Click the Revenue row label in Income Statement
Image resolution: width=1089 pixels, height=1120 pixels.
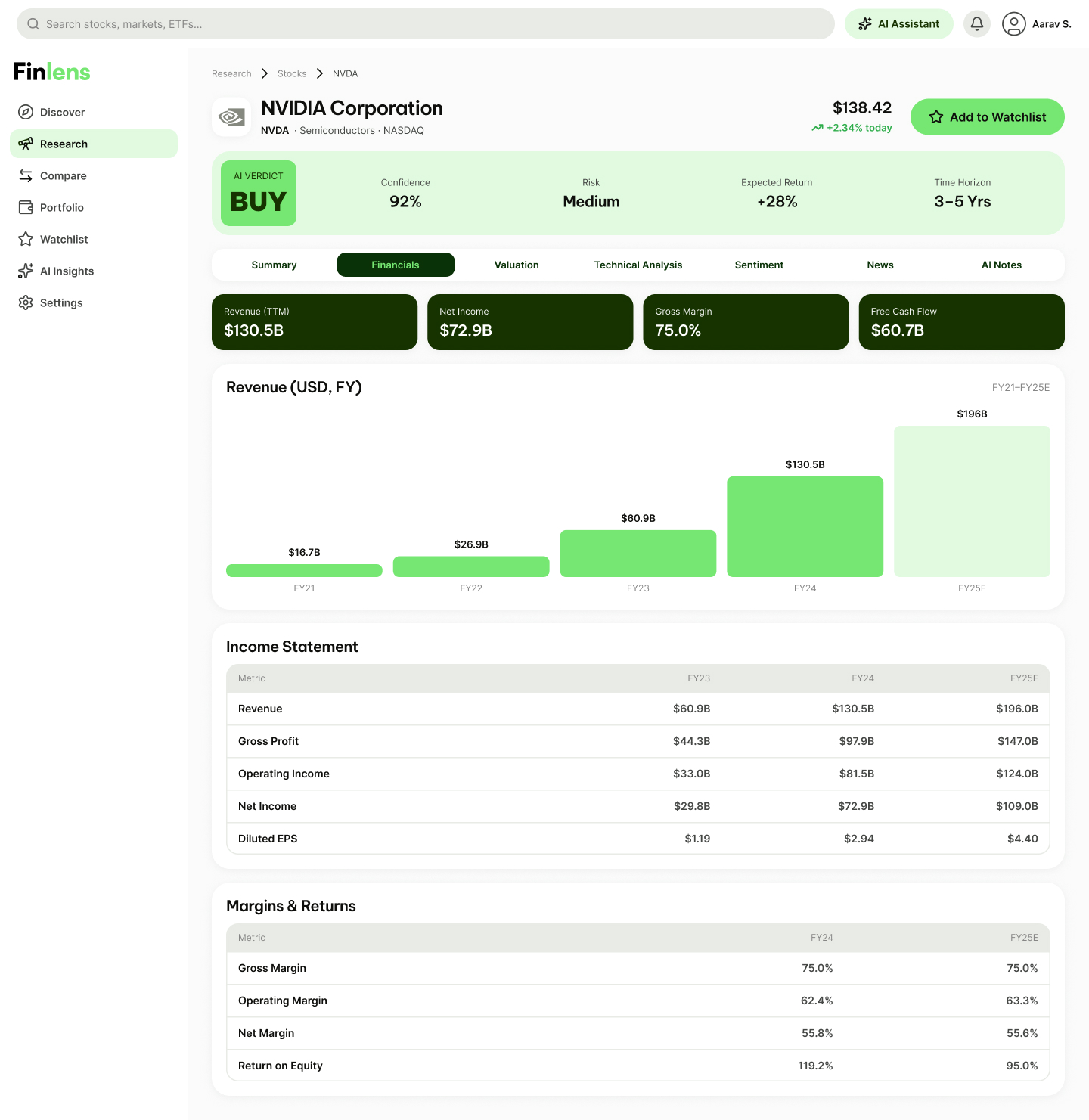coord(260,709)
